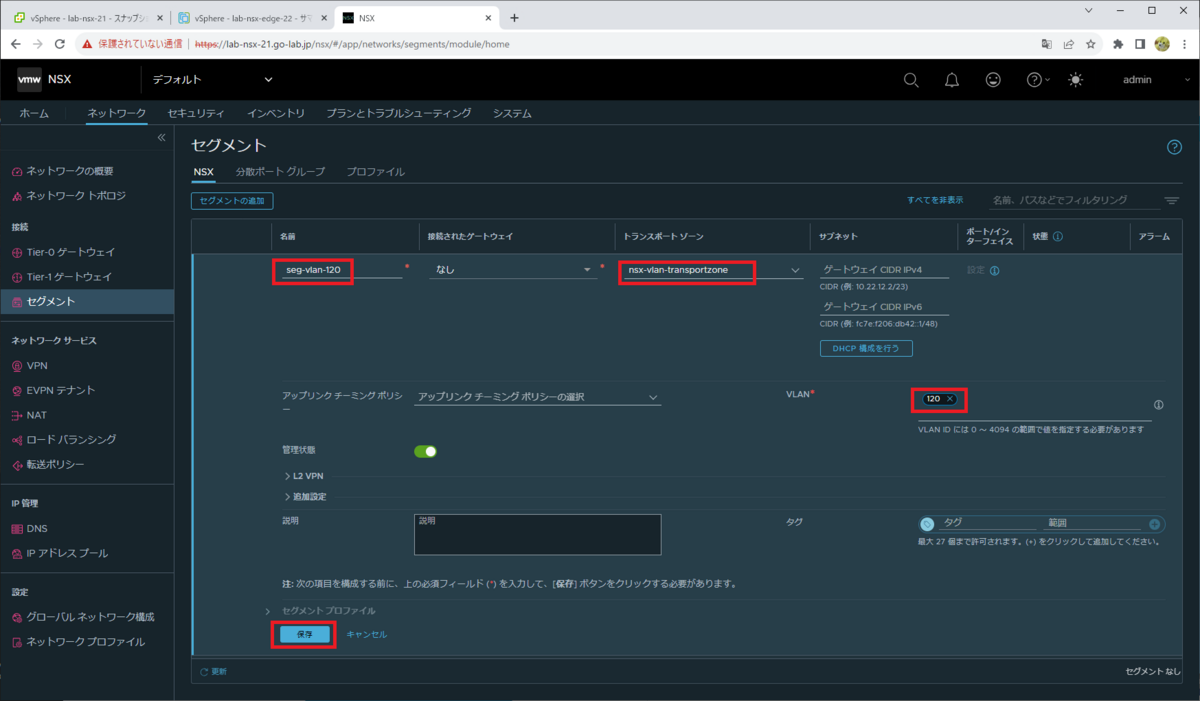Switch to the セキュリティ top tab
Viewport: 1200px width, 701px height.
tap(196, 114)
